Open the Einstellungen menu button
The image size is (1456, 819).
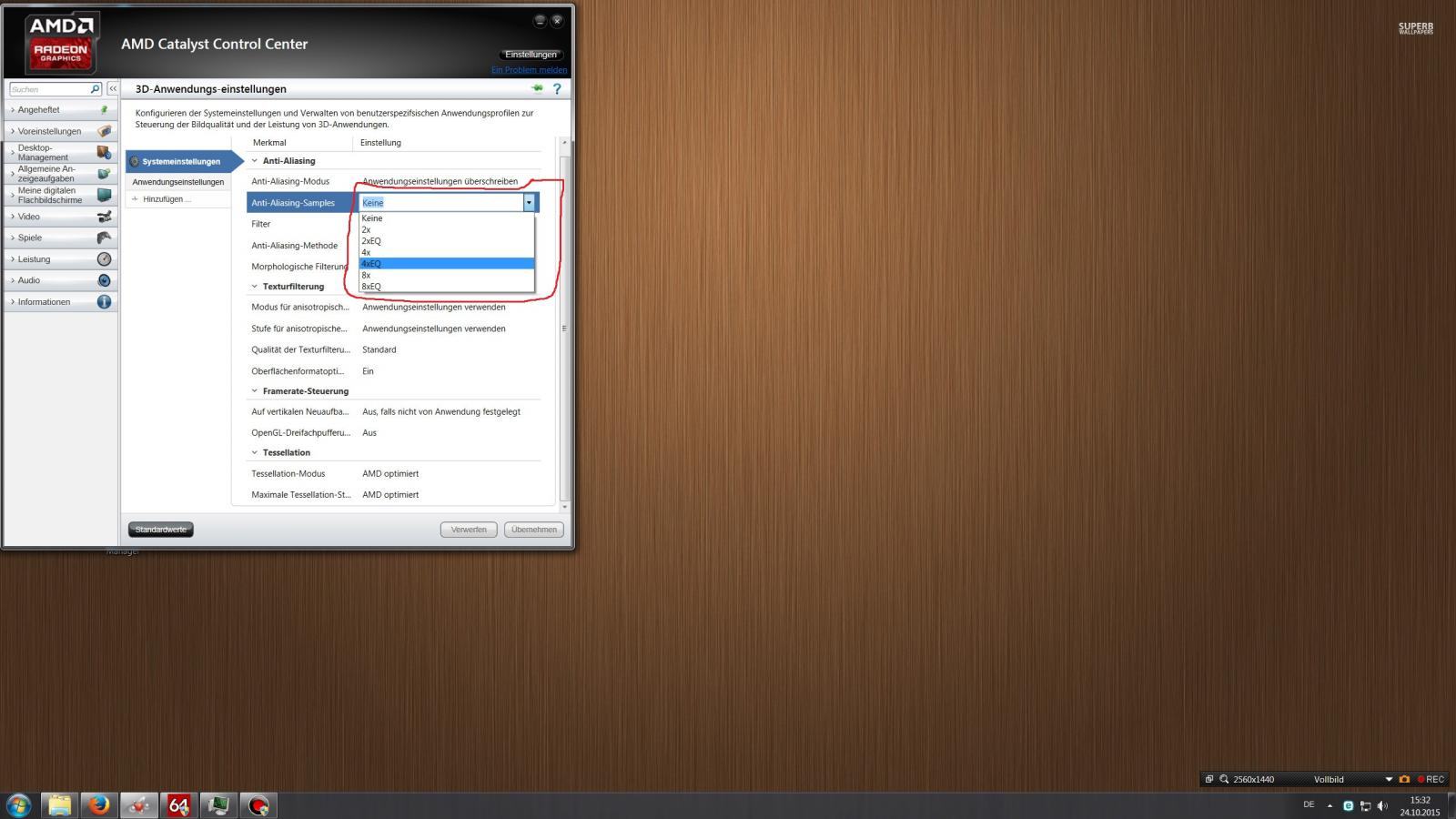531,55
